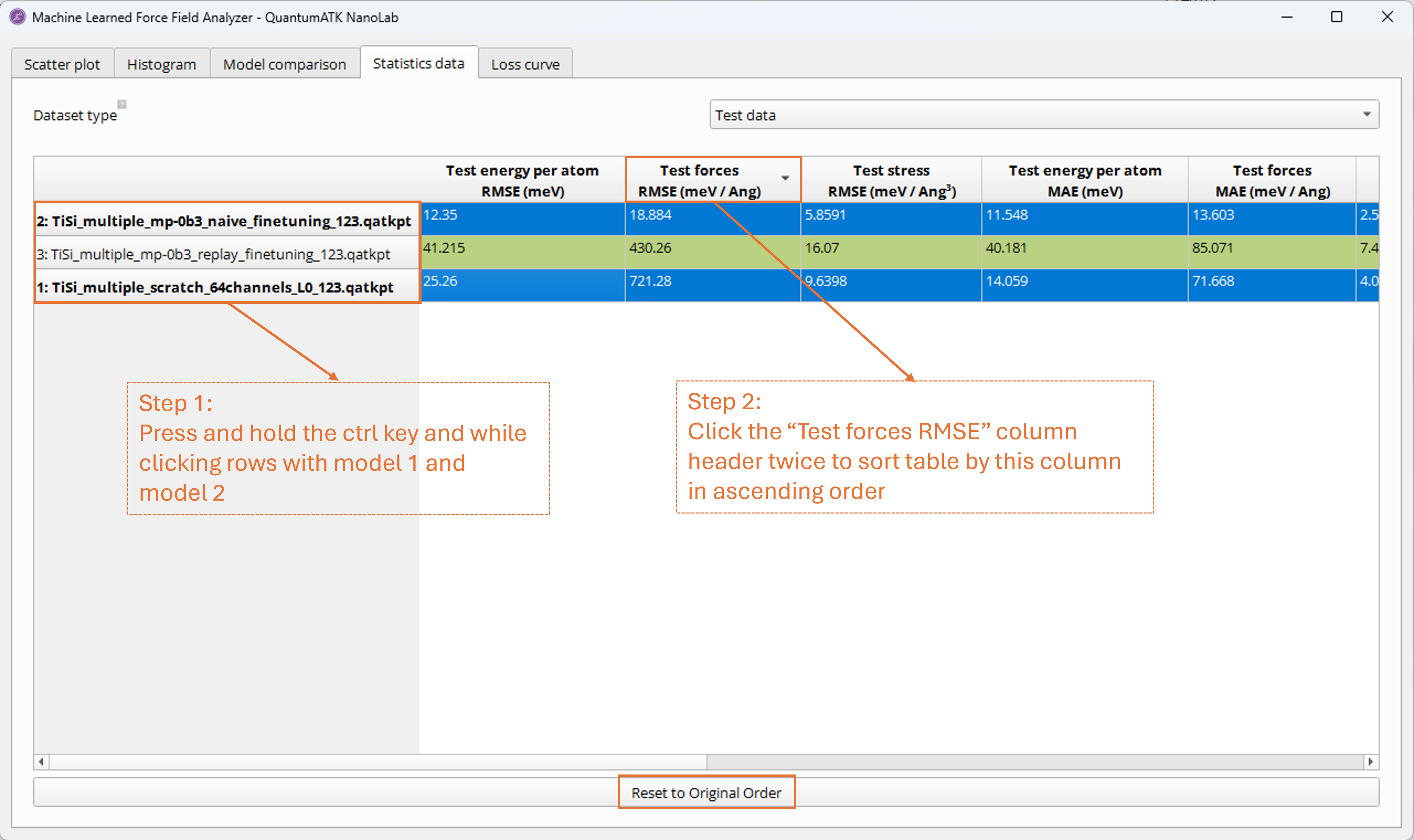Minimize the Force Field Analyzer window

tap(1287, 17)
